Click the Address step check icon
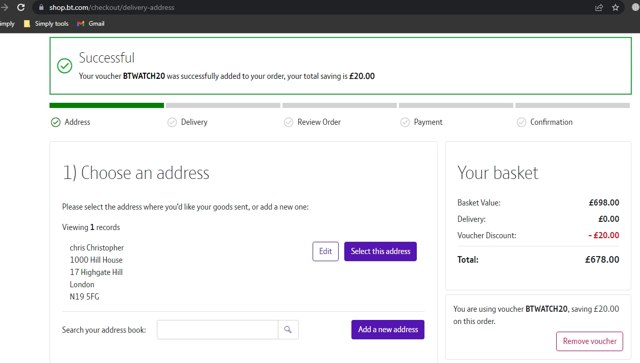The height and width of the screenshot is (363, 640). pos(56,122)
